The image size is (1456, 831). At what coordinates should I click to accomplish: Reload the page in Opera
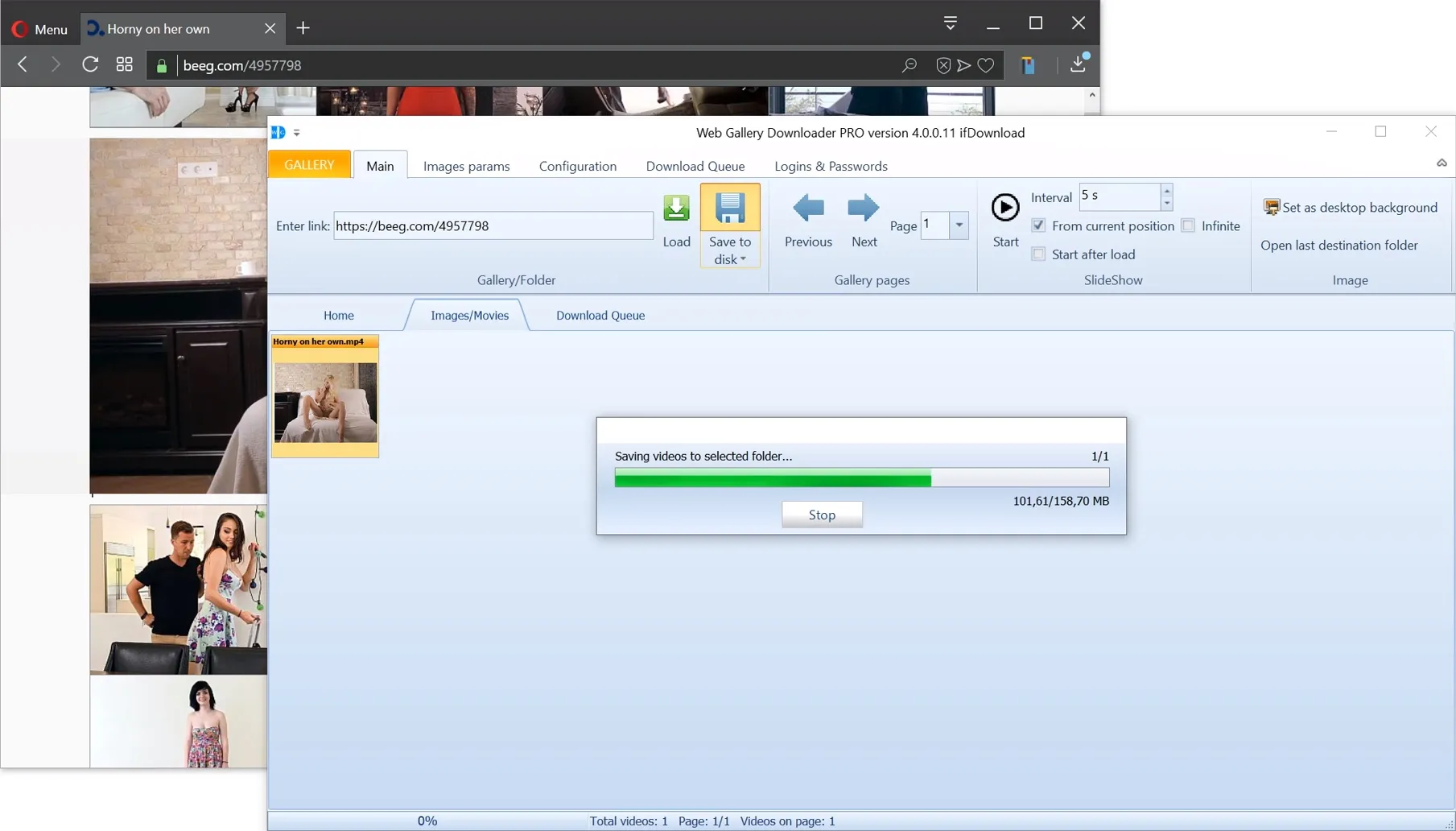coord(90,64)
